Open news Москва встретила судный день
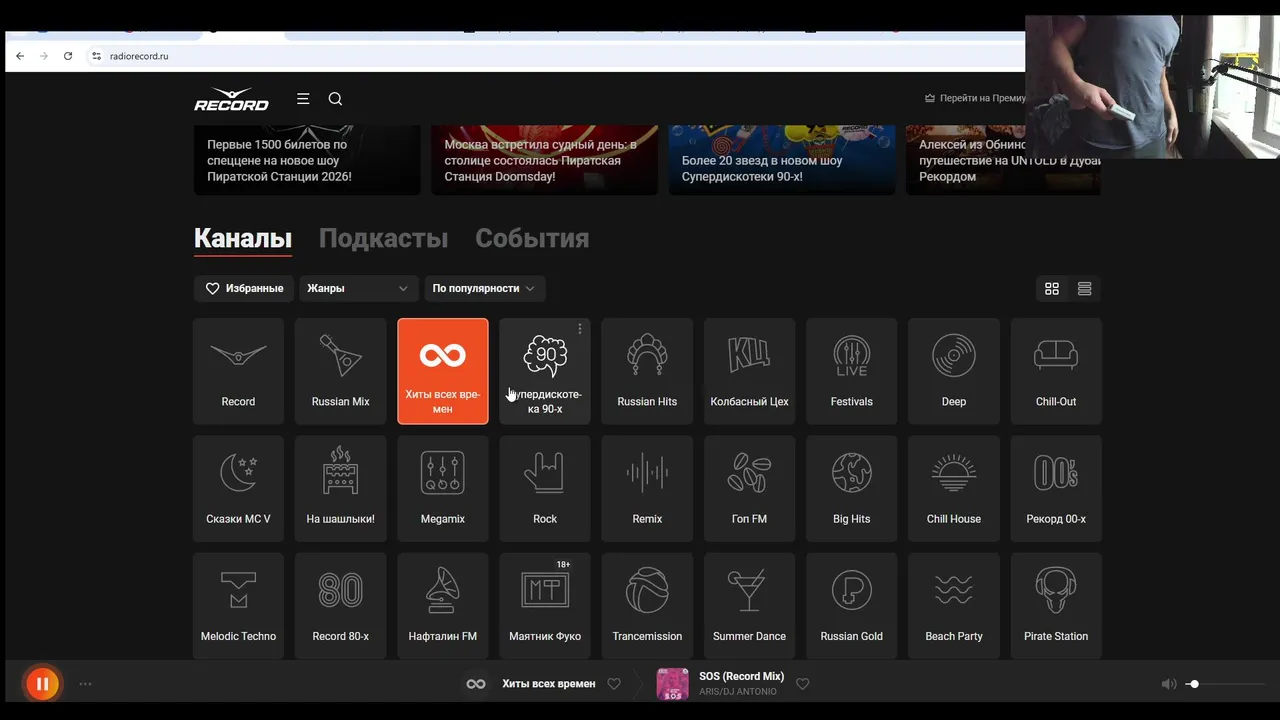 click(544, 160)
